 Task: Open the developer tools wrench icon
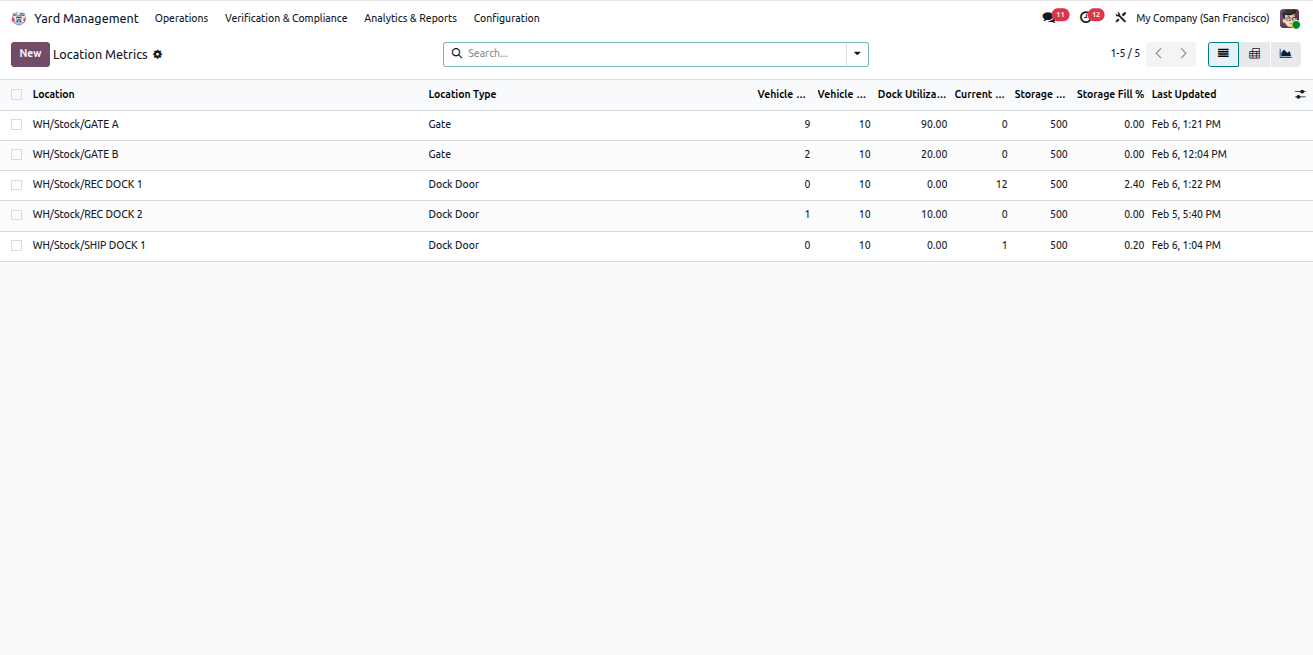(x=1121, y=18)
